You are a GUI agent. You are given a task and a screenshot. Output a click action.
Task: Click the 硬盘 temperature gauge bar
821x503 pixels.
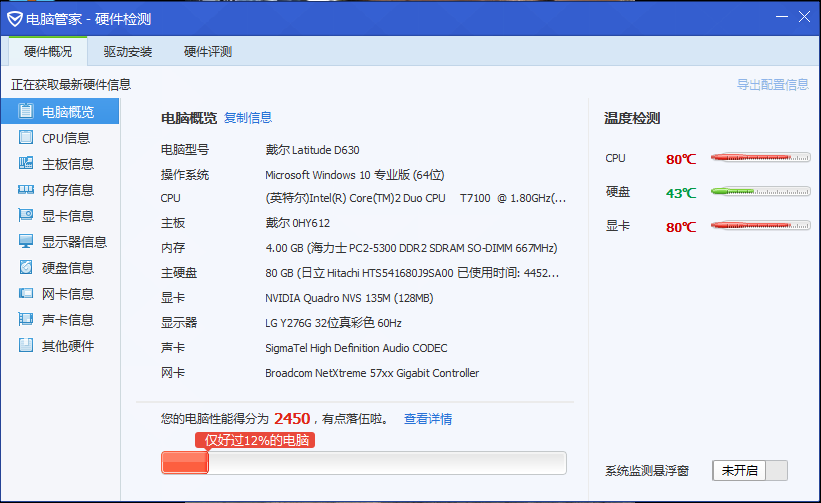click(x=760, y=192)
